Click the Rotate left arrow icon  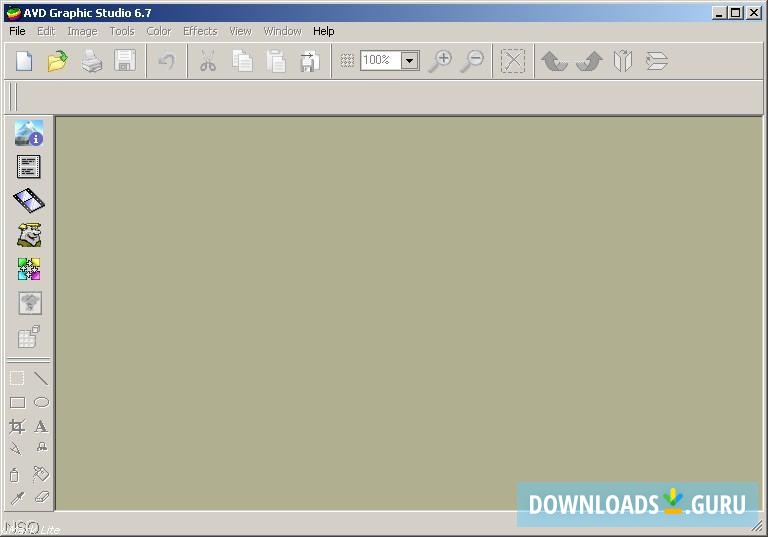point(554,61)
